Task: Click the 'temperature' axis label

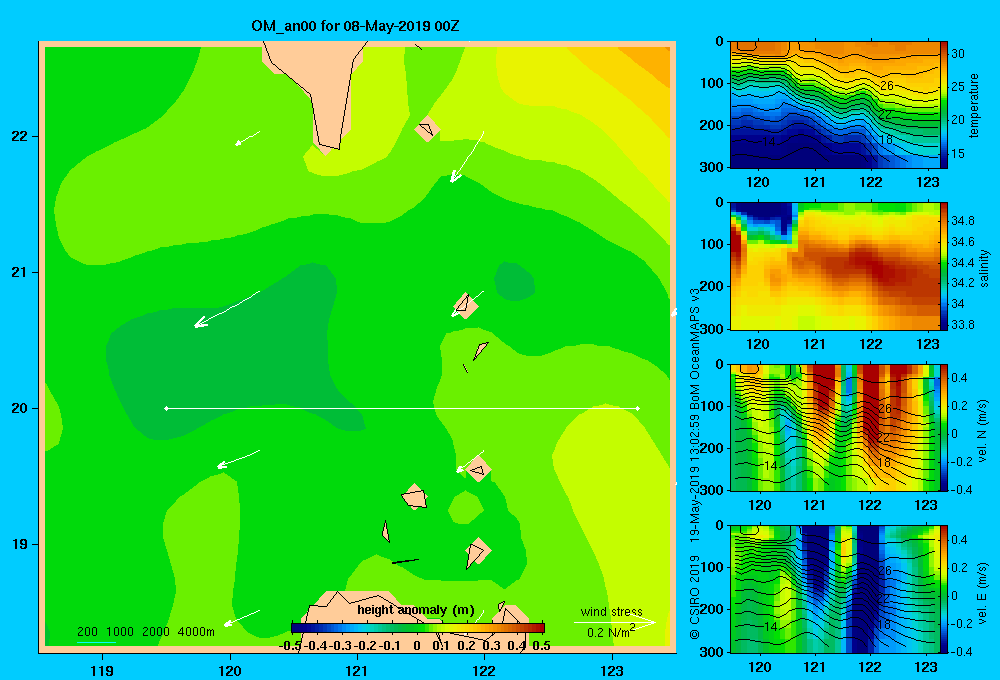Action: 974,105
